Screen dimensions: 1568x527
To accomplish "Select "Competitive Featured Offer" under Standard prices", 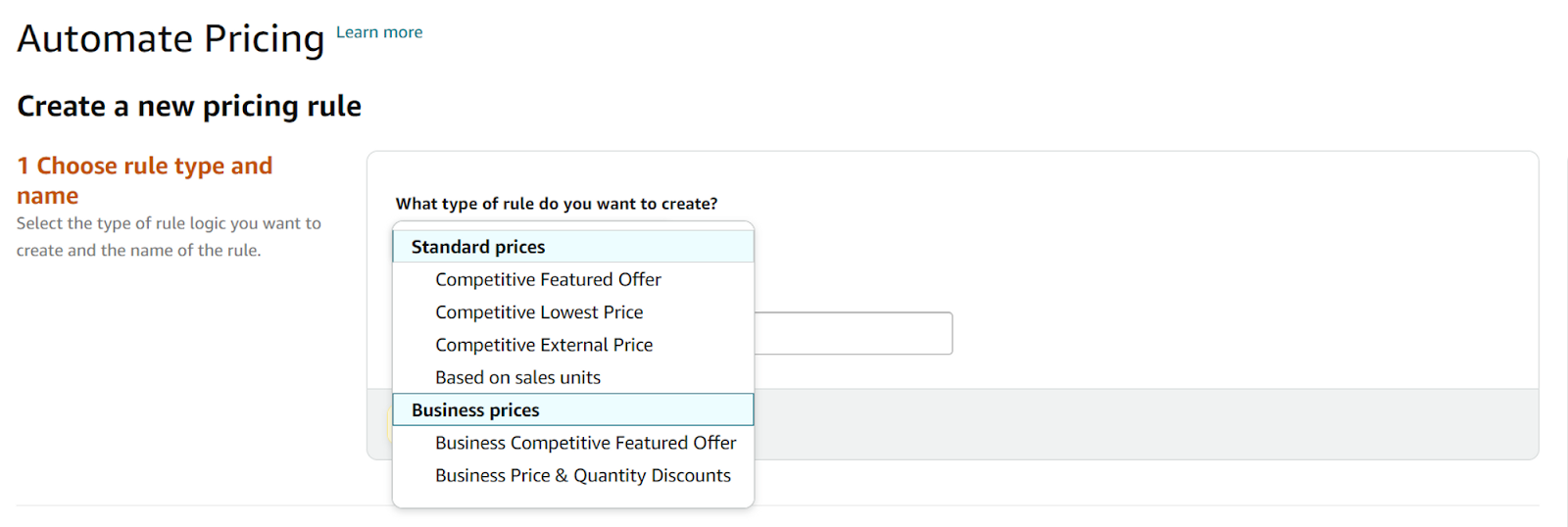I will [x=548, y=280].
